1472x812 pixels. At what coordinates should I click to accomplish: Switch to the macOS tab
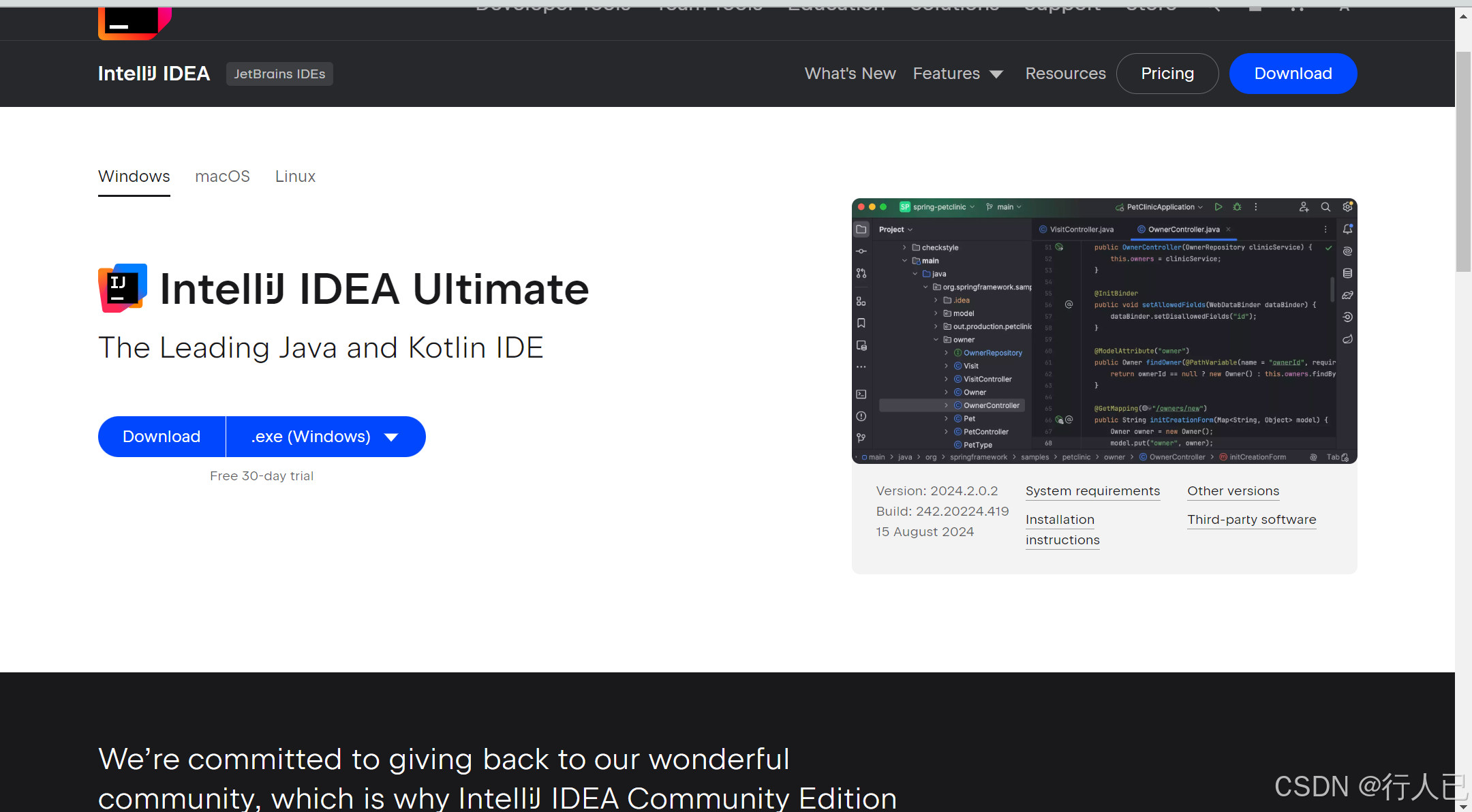tap(222, 176)
